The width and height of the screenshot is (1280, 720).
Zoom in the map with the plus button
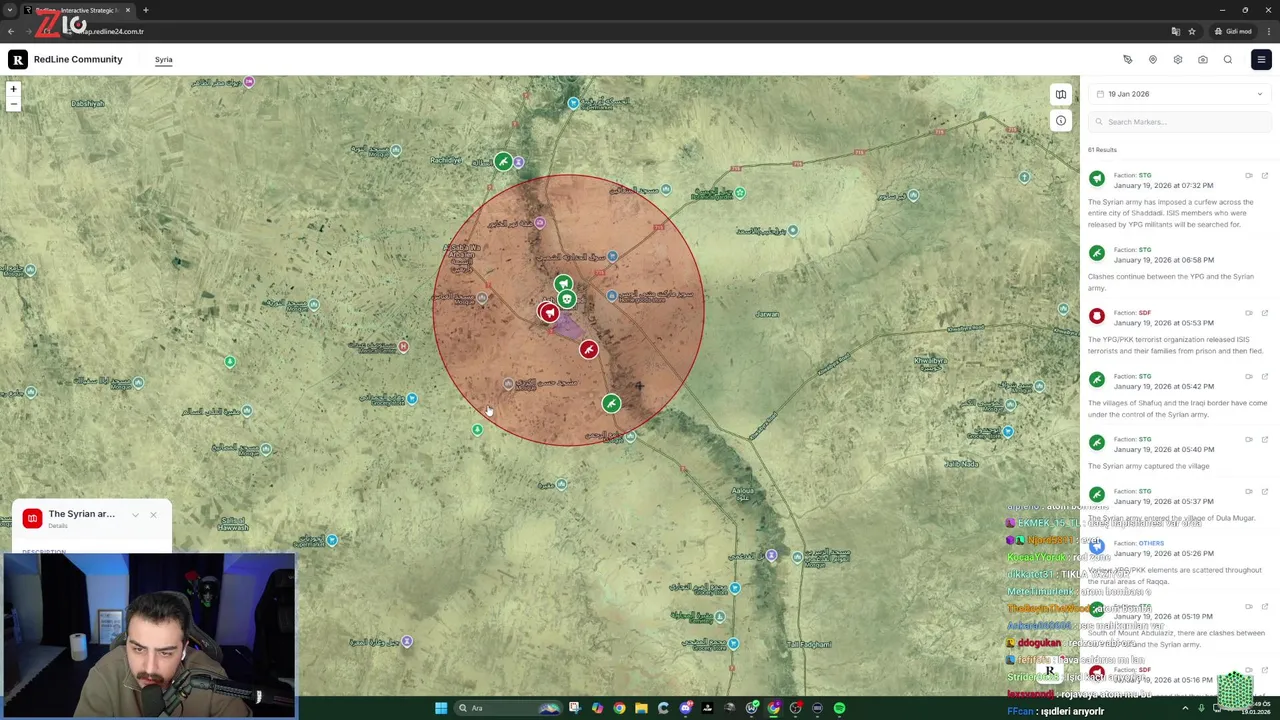(x=13, y=89)
